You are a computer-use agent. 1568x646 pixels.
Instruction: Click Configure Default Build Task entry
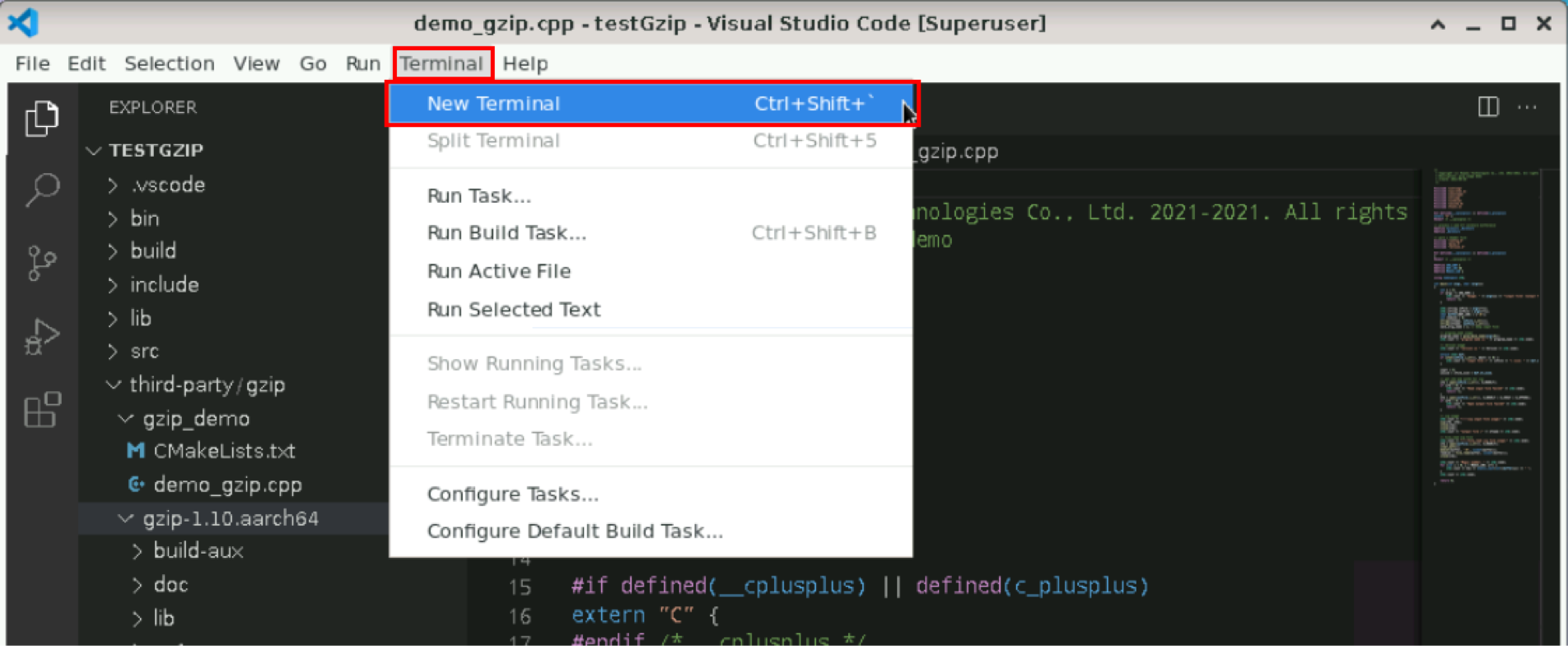tap(574, 531)
